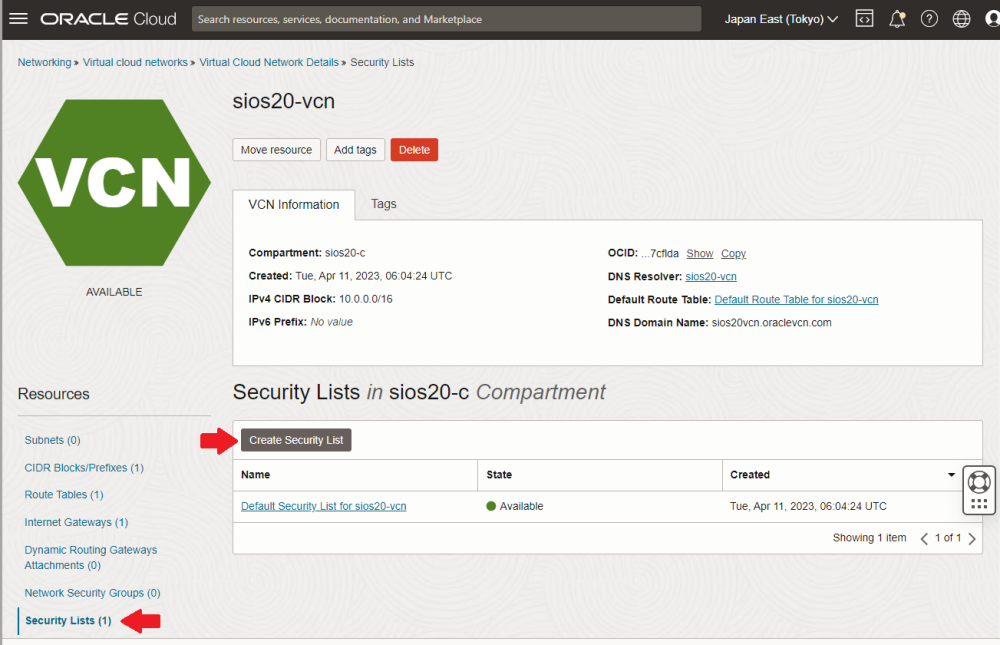The width and height of the screenshot is (1000, 645).
Task: Click the Security Lists breadcrumb text
Action: coord(382,62)
